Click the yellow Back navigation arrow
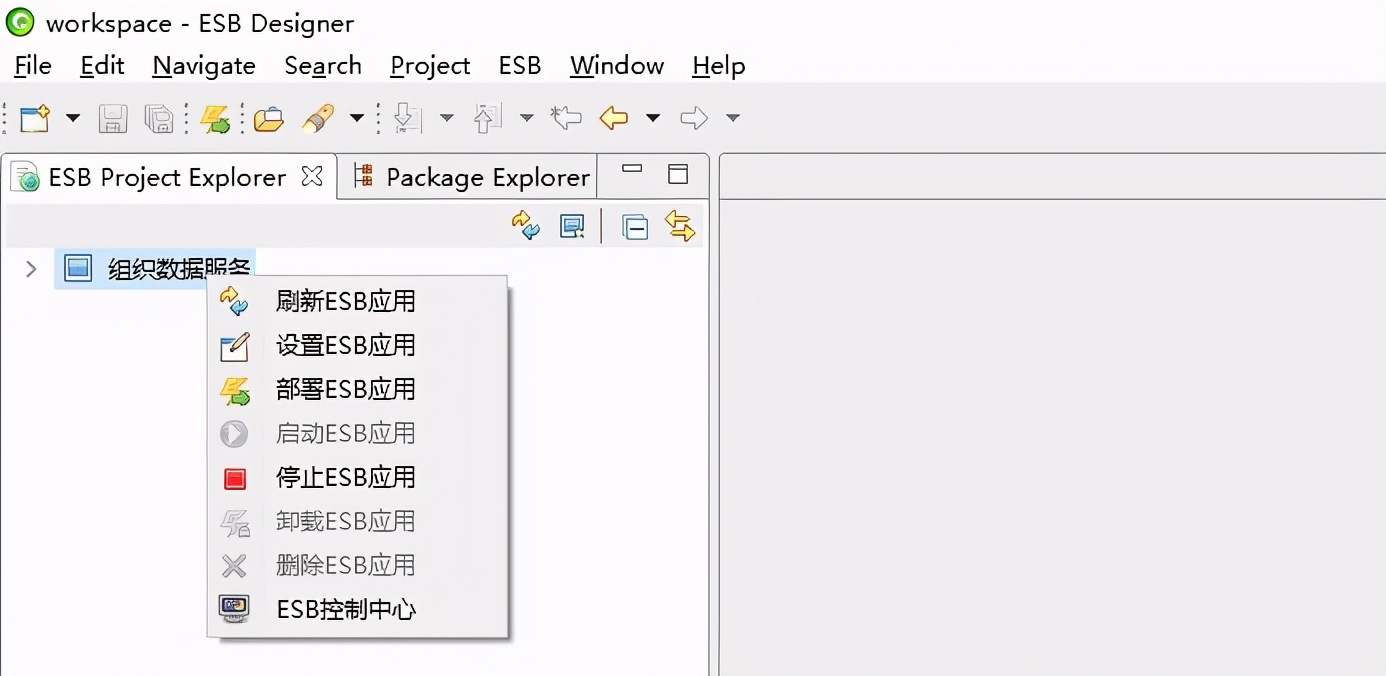The image size is (1386, 676). (614, 118)
